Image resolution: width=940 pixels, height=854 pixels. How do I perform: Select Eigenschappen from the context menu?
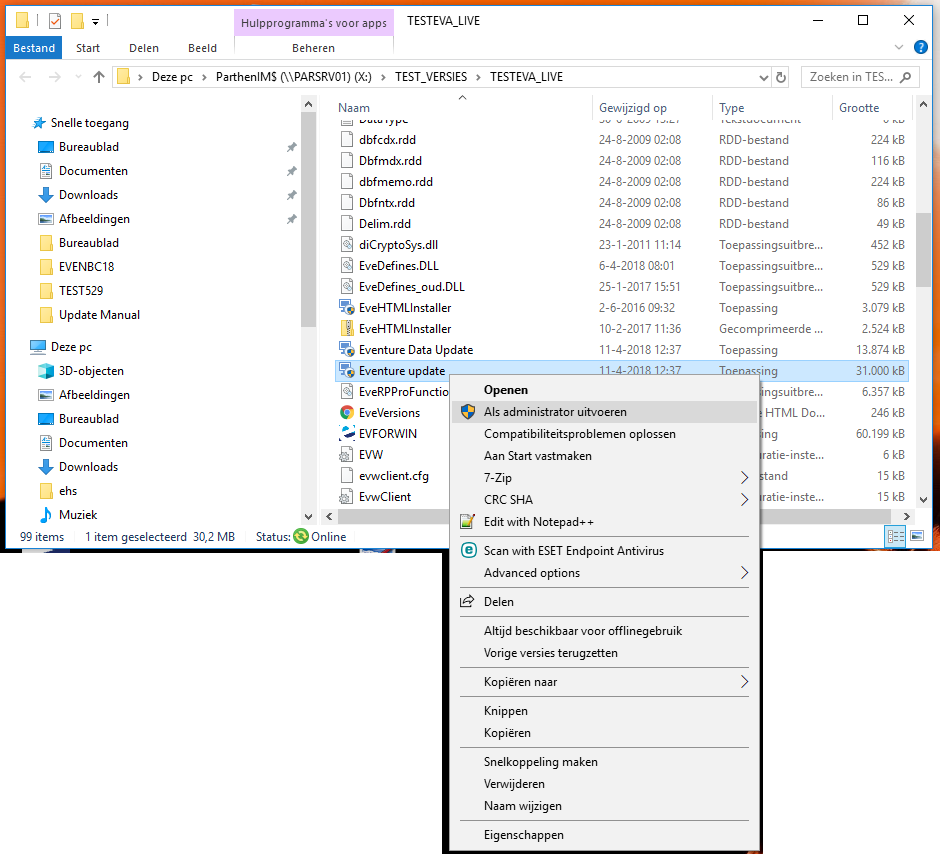[523, 835]
